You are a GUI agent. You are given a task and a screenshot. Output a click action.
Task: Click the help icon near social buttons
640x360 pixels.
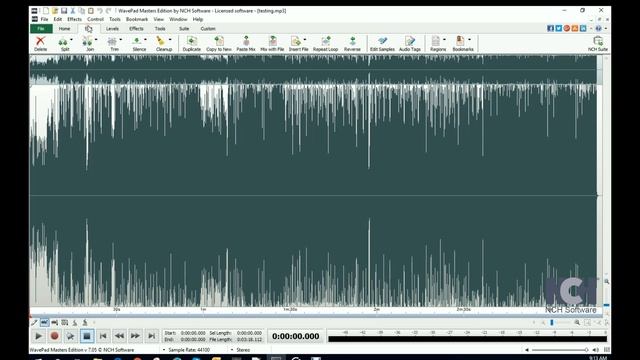pyautogui.click(x=598, y=28)
